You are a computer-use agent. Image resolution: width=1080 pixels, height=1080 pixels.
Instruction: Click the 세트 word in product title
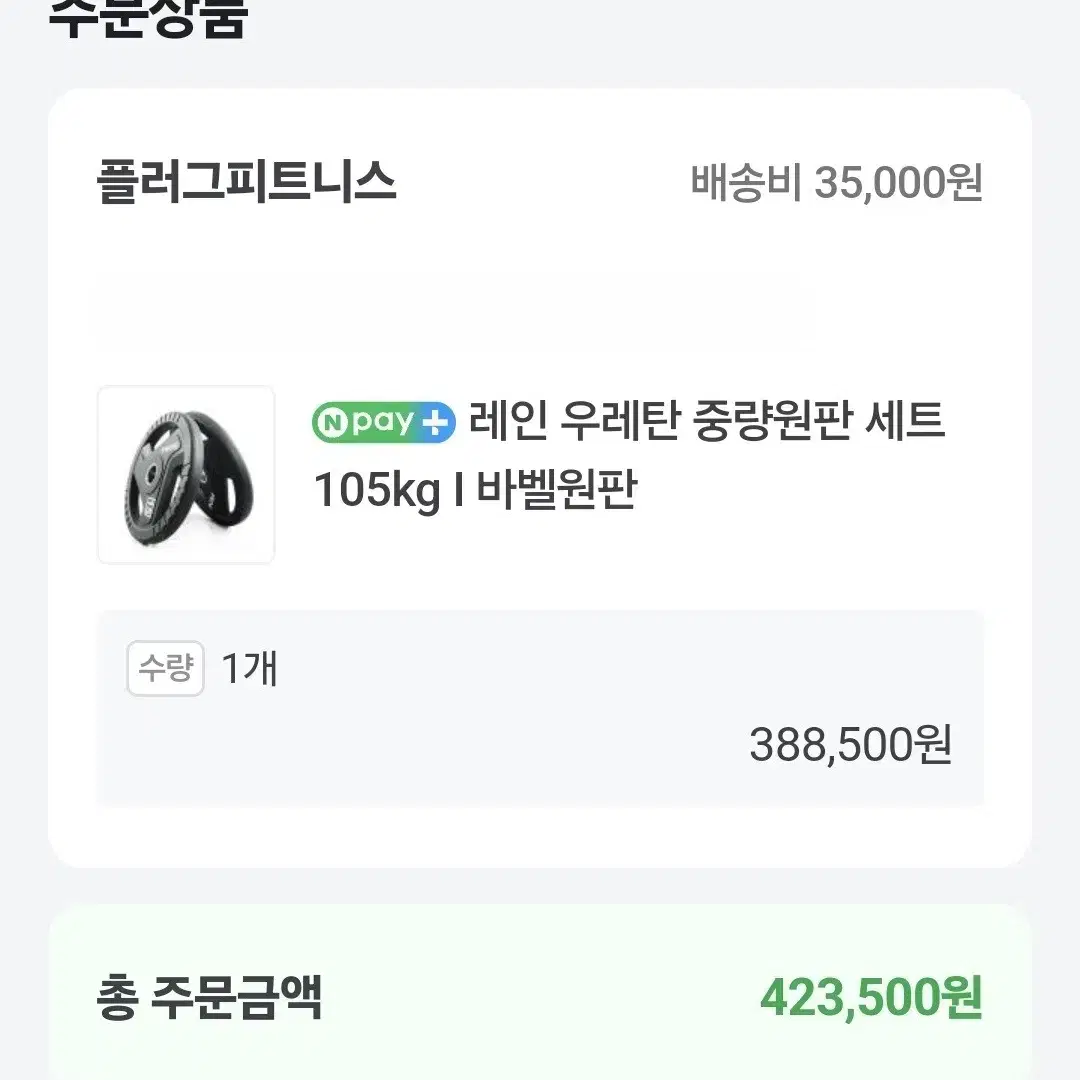point(904,421)
